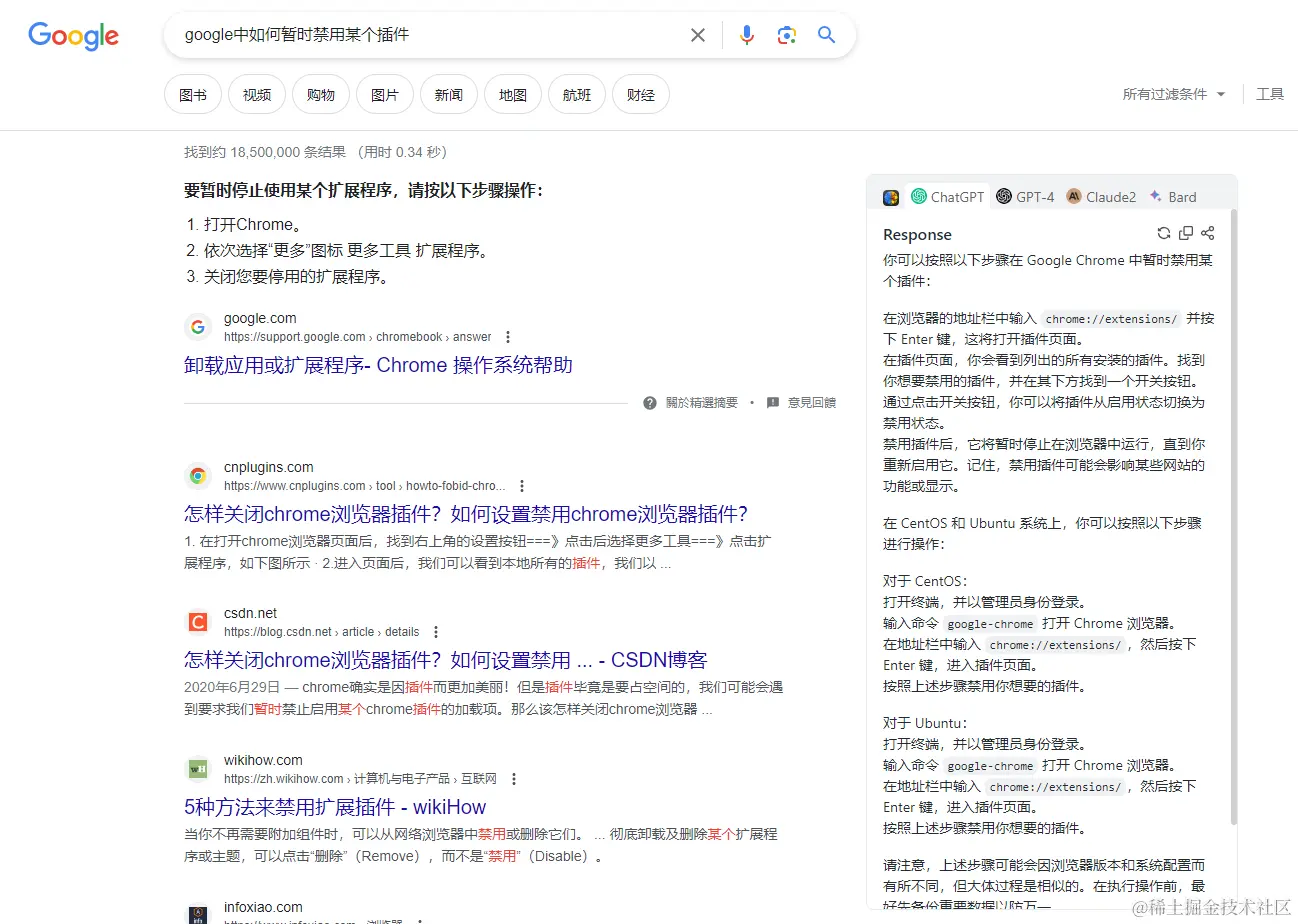
Task: Submit search with the magnifier icon
Action: [826, 35]
